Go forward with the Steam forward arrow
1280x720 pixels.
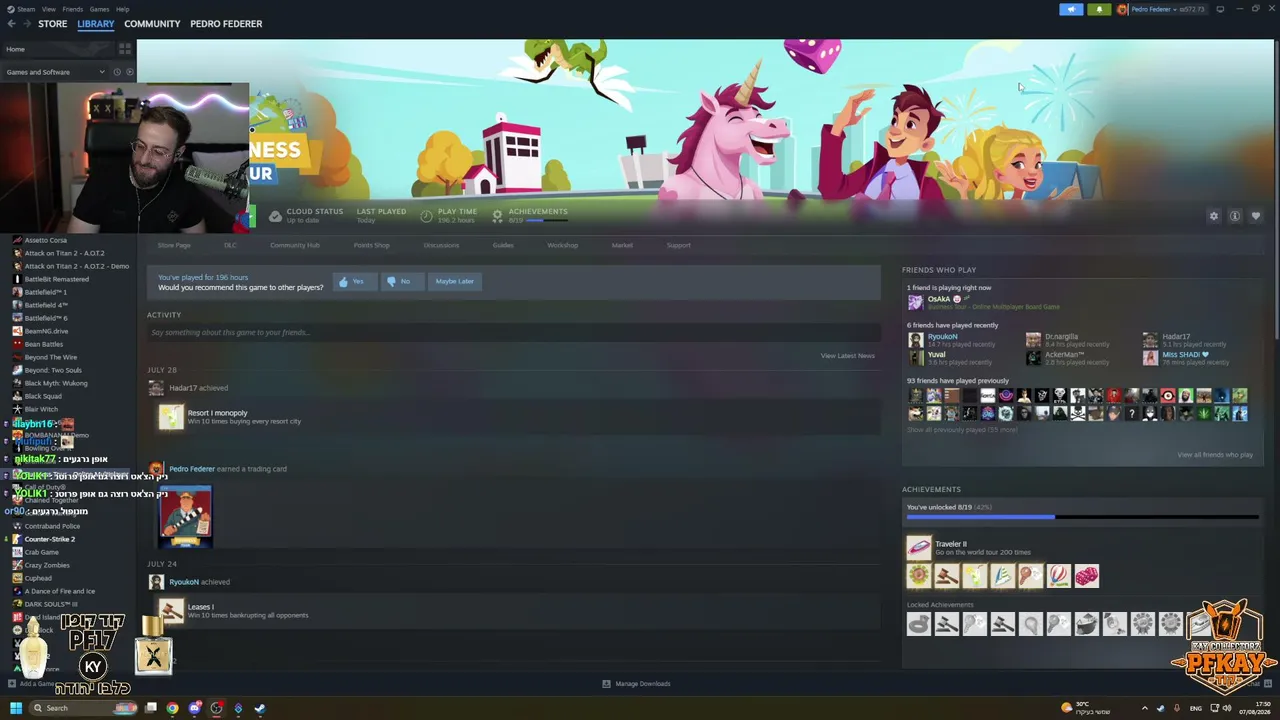coord(27,23)
